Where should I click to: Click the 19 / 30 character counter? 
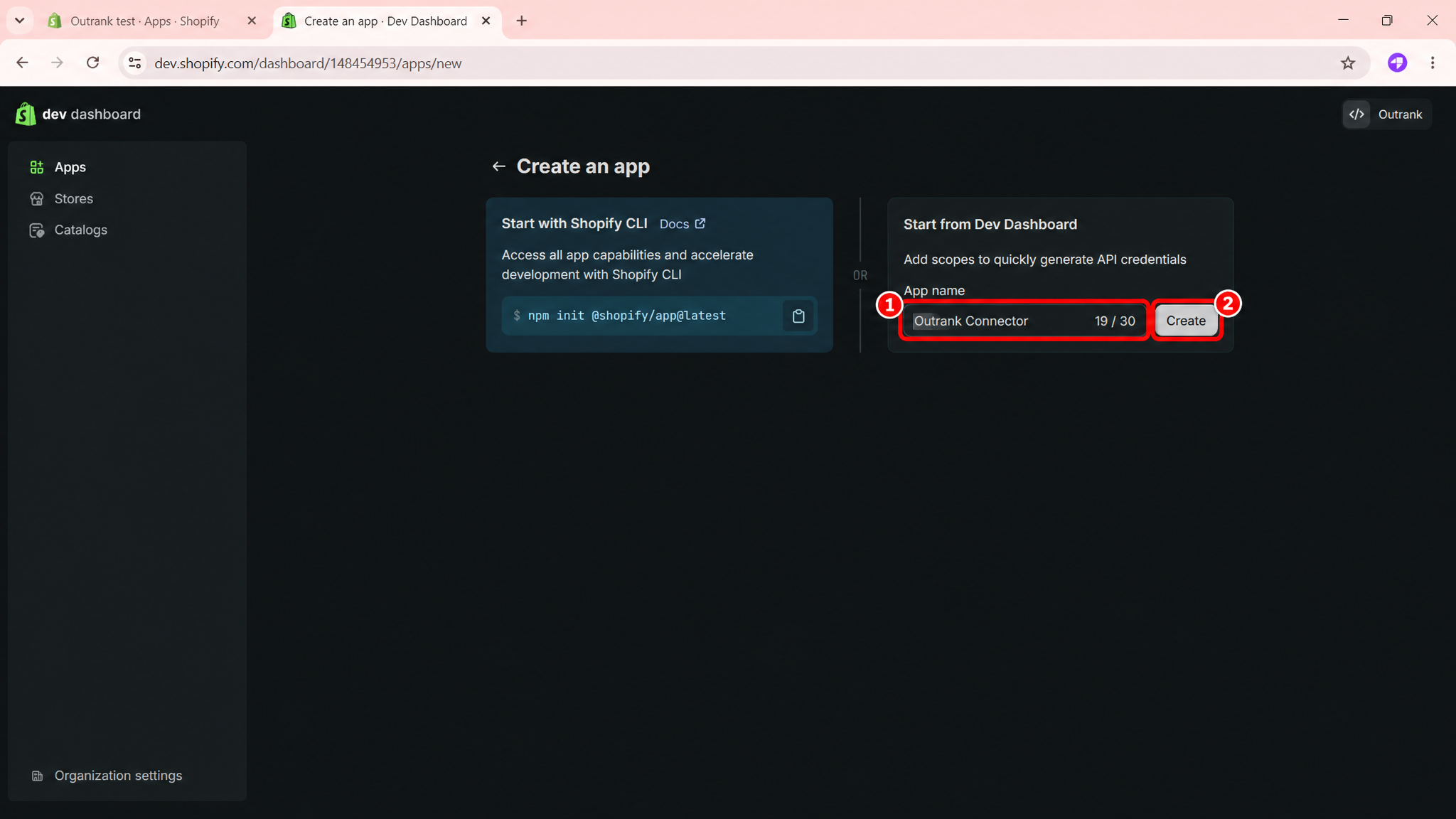click(x=1115, y=321)
